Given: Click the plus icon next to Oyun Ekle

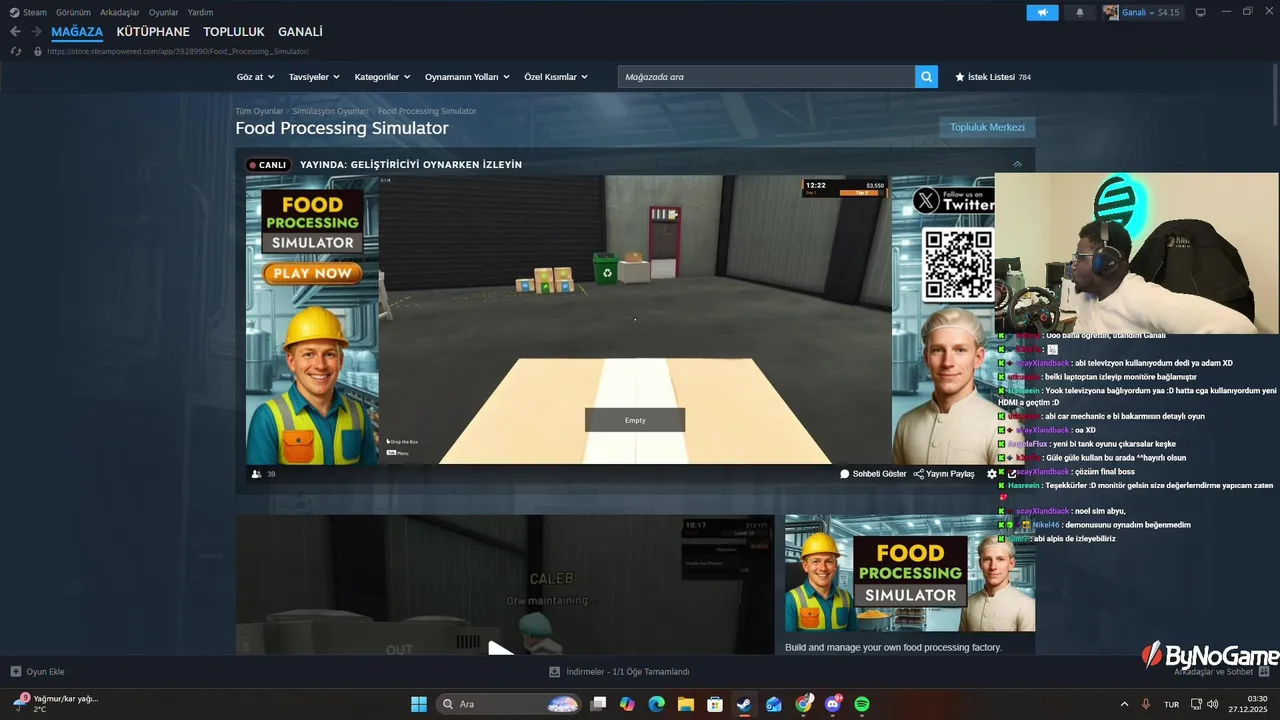Looking at the screenshot, I should click(15, 672).
